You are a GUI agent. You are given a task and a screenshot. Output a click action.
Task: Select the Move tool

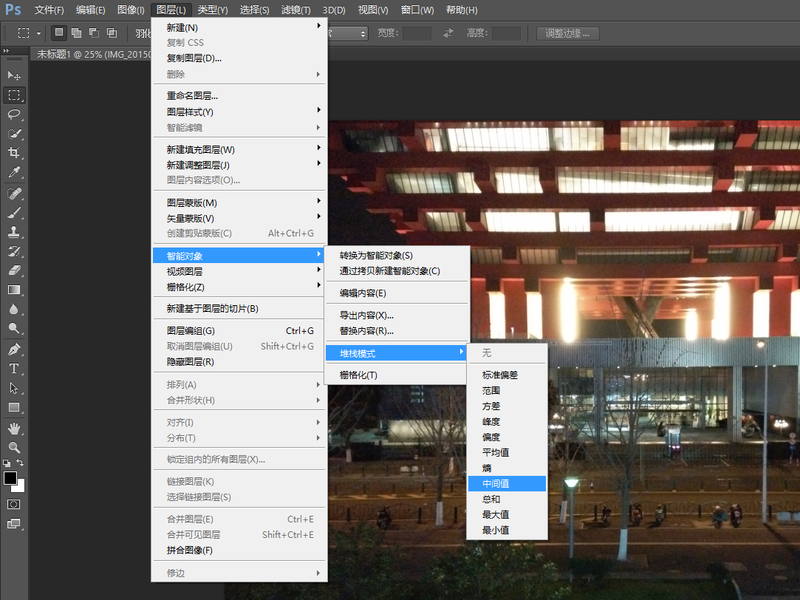14,76
